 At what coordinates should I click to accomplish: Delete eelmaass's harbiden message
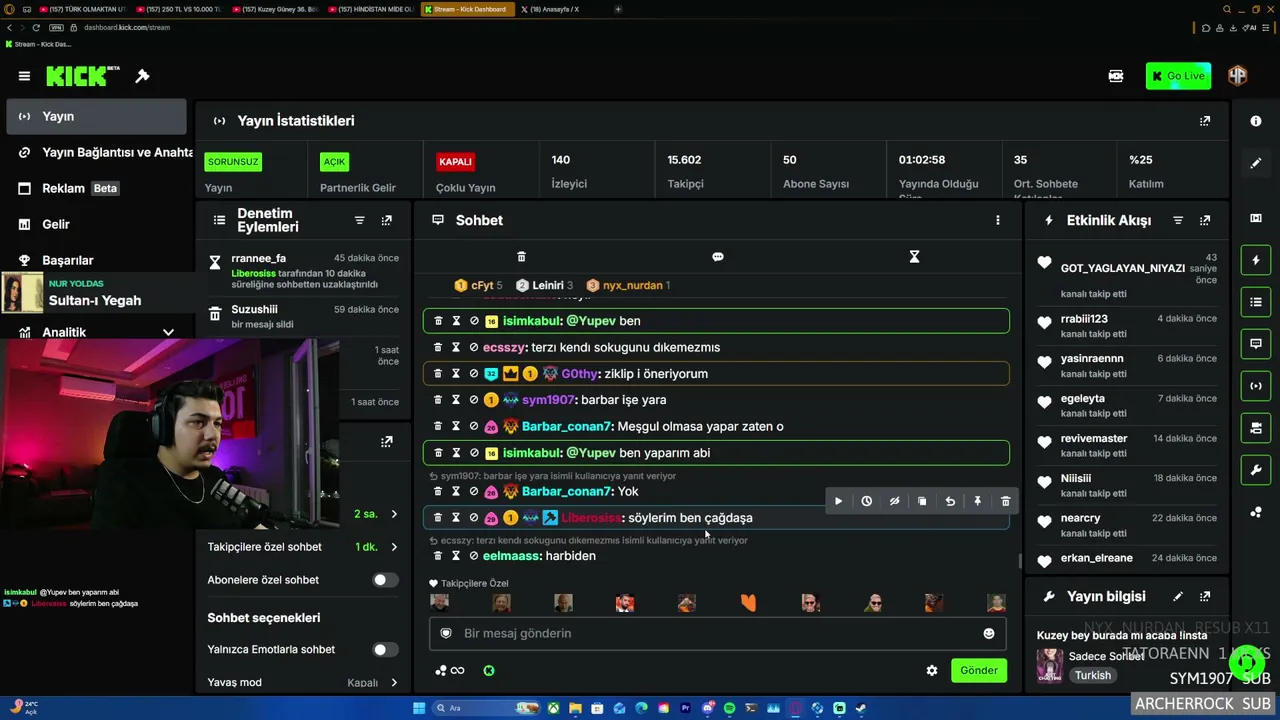438,556
